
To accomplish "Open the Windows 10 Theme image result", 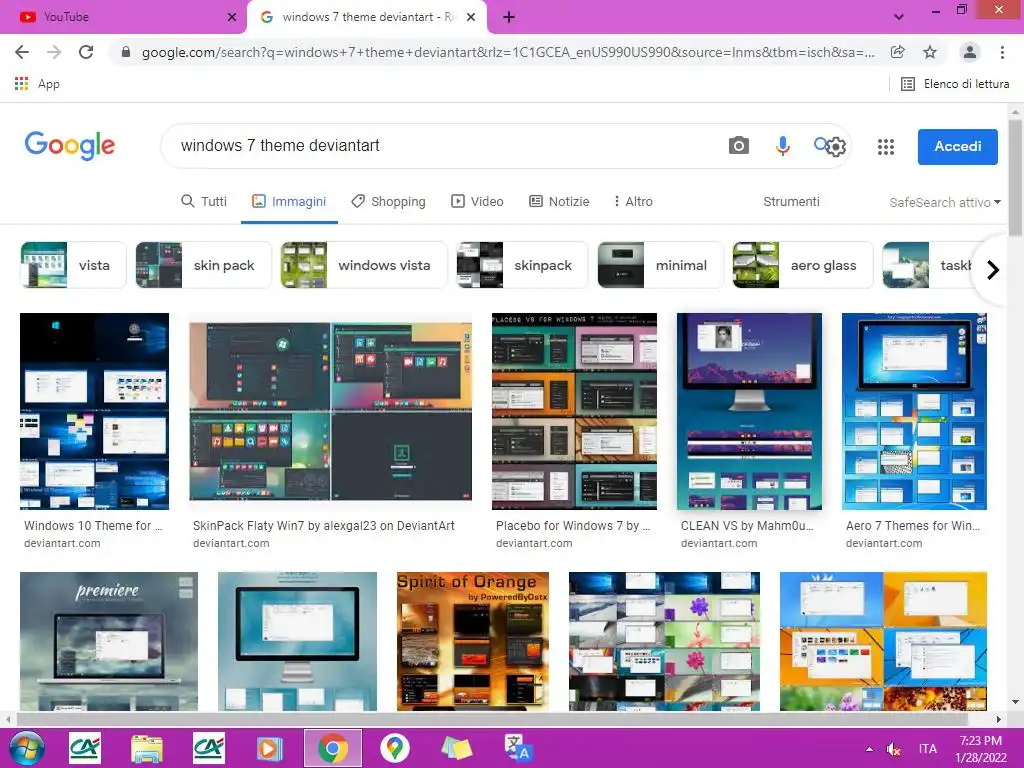I will point(95,411).
